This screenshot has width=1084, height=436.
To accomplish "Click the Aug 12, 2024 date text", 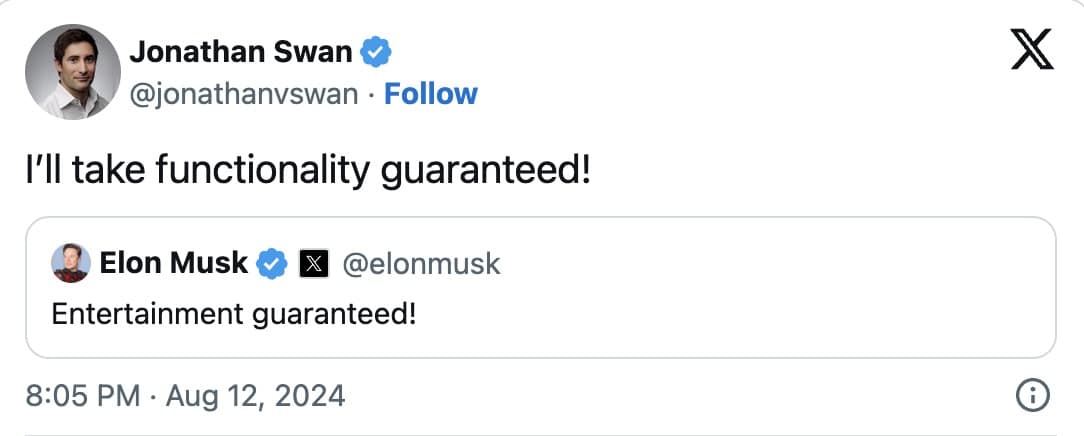I will pos(254,396).
